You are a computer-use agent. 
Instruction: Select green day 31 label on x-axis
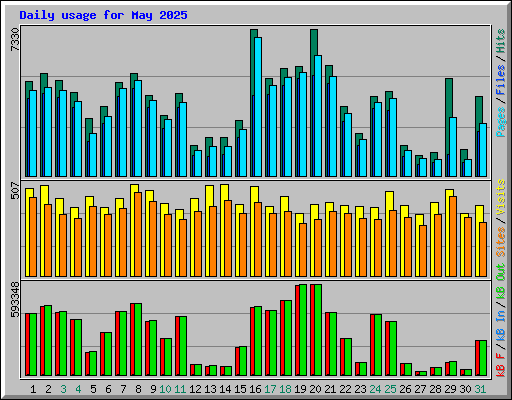pyautogui.click(x=480, y=389)
